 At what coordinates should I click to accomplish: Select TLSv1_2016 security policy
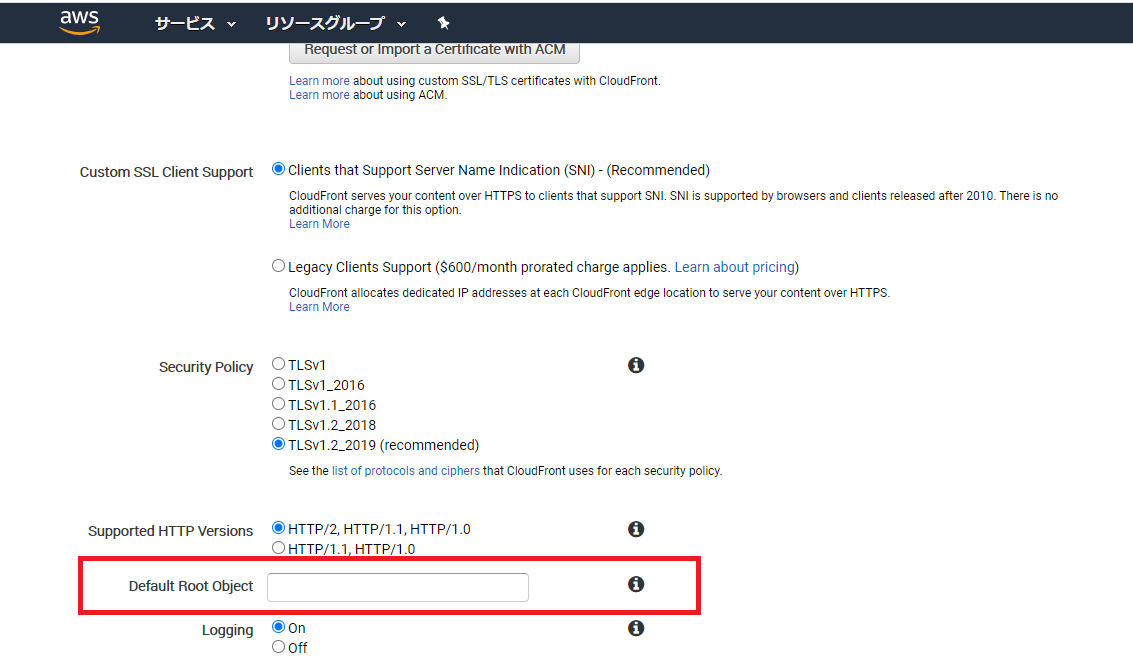tap(278, 384)
